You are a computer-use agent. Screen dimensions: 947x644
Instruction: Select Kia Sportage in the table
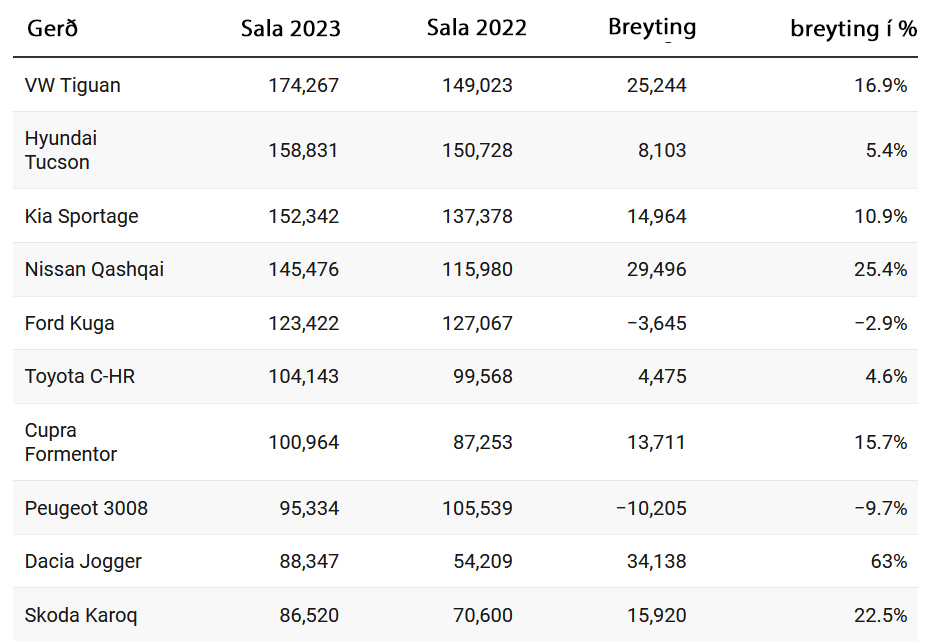[81, 217]
